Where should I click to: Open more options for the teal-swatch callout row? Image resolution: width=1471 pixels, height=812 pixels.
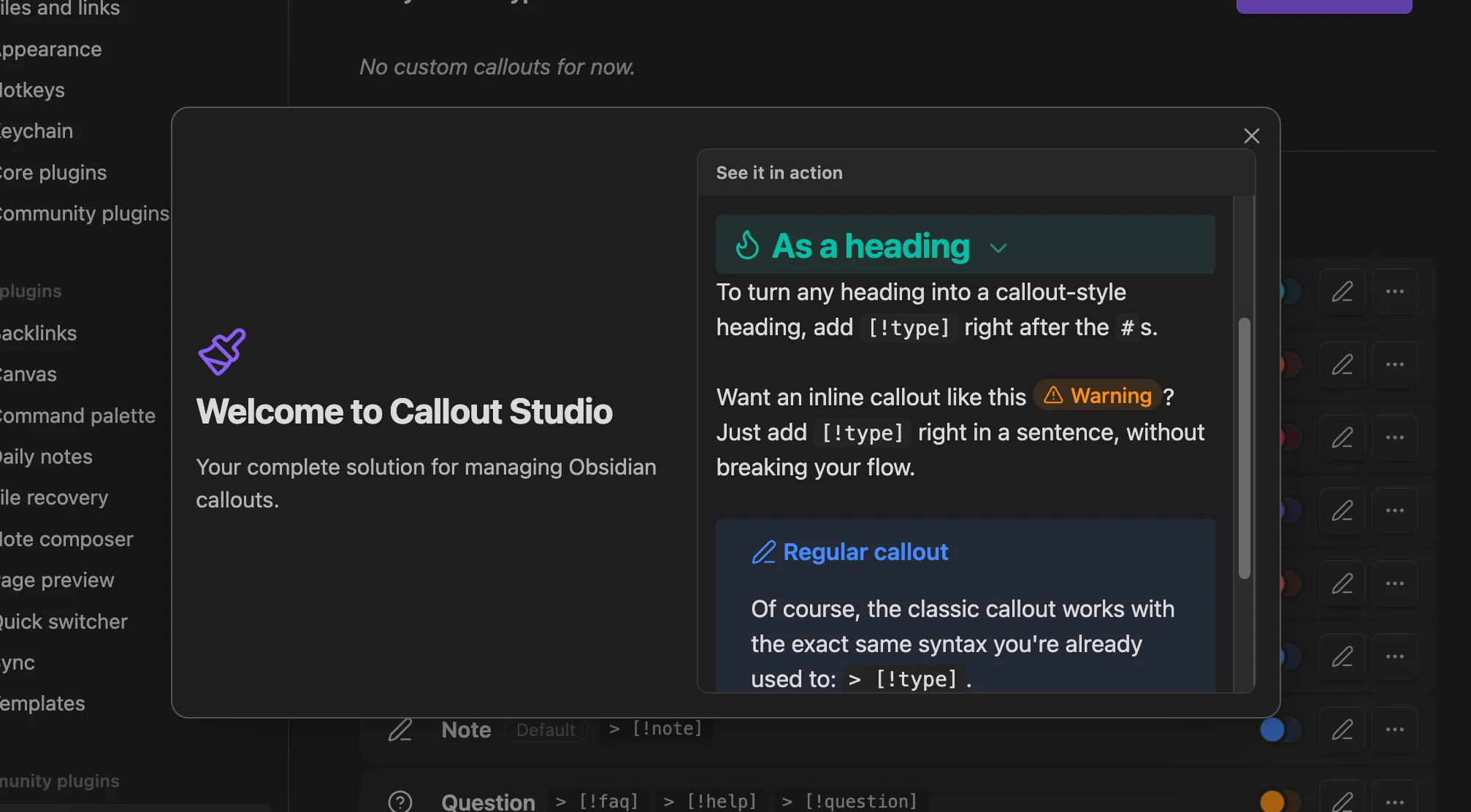click(x=1395, y=291)
